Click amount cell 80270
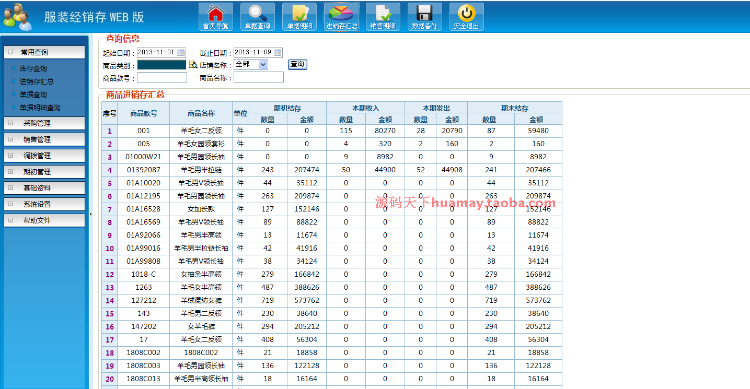750x389 pixels. pos(385,131)
